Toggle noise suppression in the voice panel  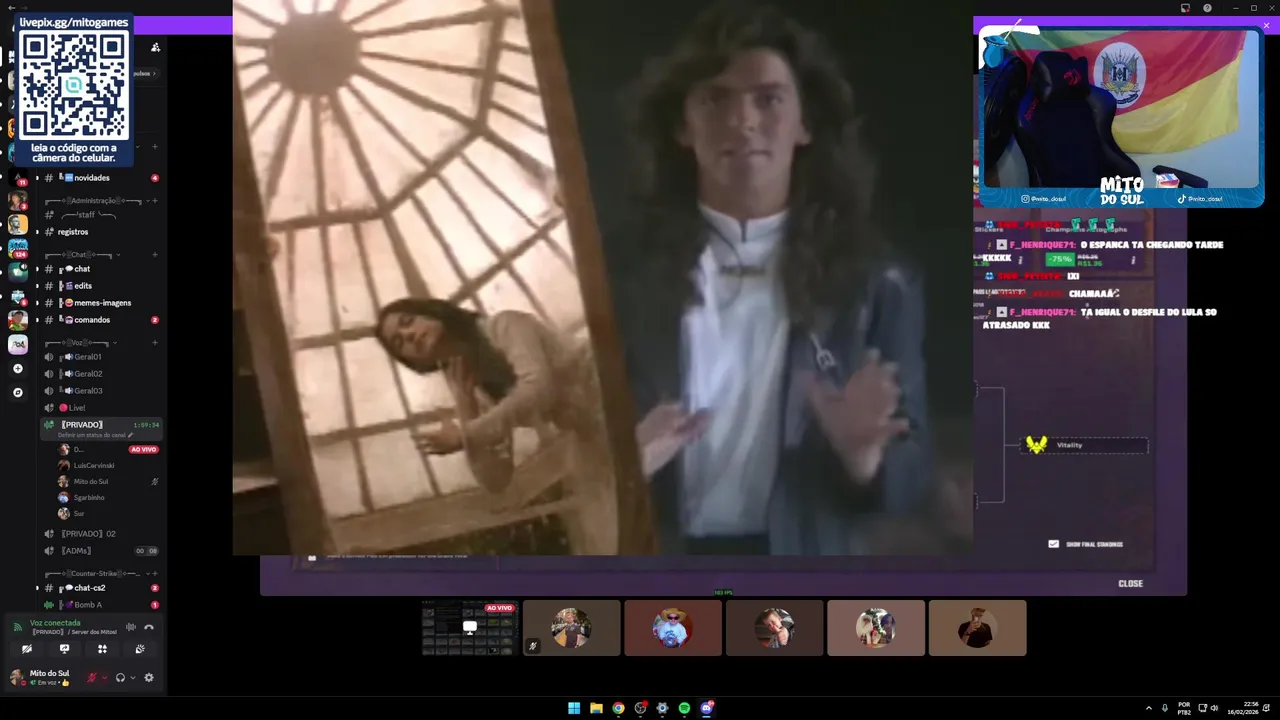pyautogui.click(x=130, y=627)
